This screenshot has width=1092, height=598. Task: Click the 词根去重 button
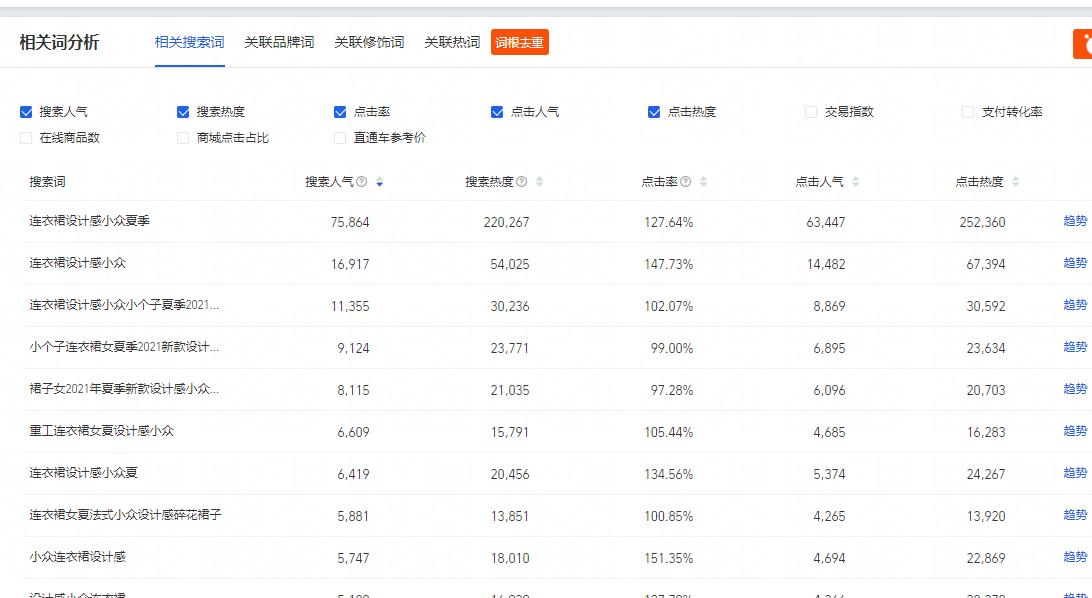[519, 42]
